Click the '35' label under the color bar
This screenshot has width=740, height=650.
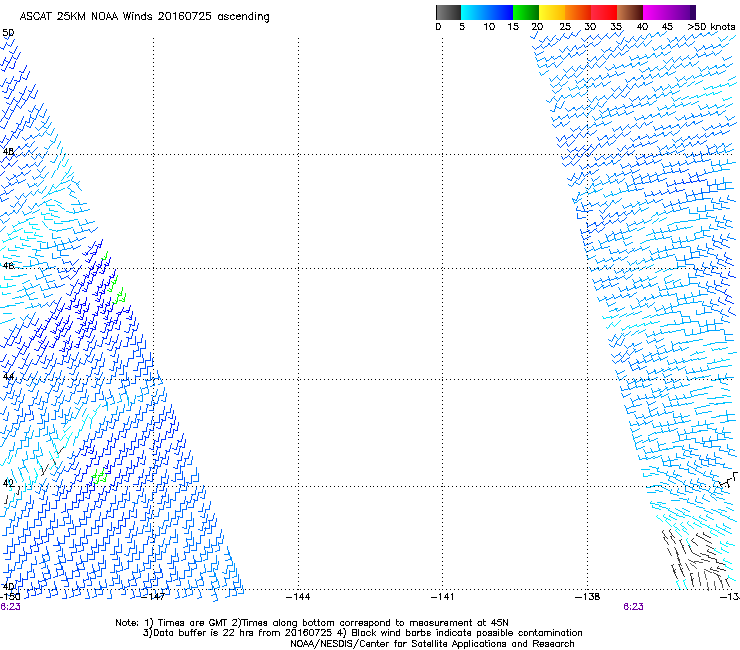(x=616, y=27)
